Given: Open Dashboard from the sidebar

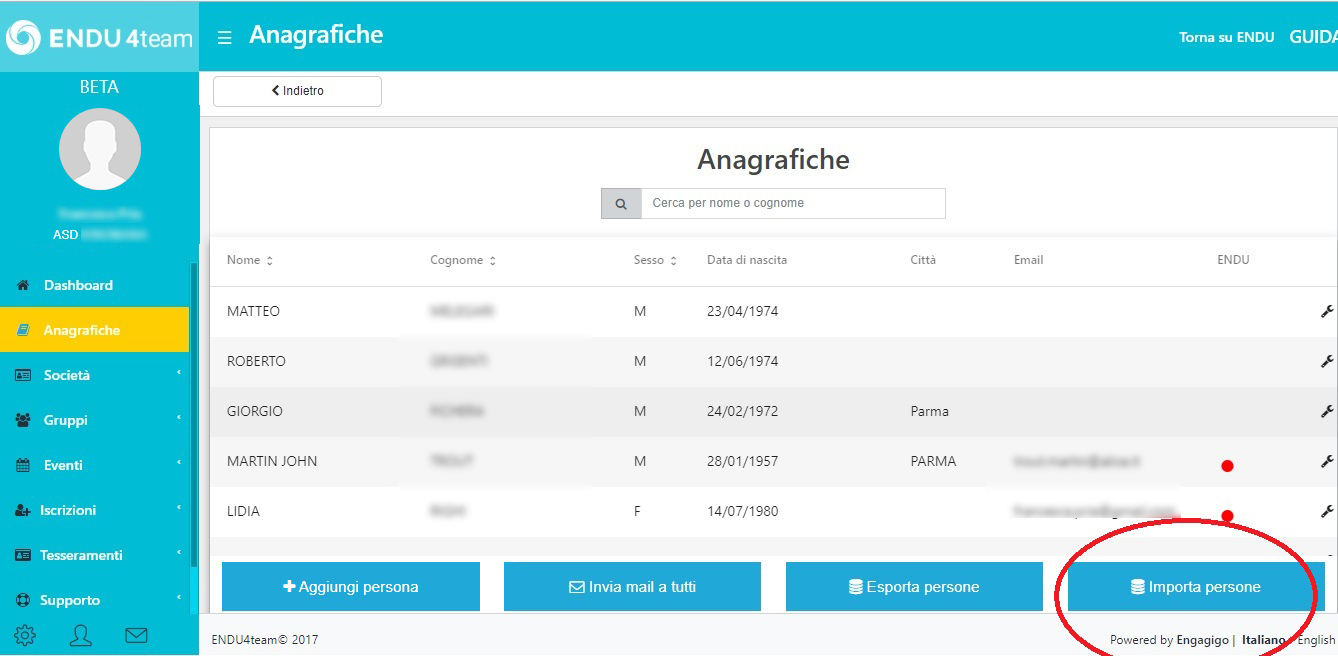Looking at the screenshot, I should click(94, 285).
